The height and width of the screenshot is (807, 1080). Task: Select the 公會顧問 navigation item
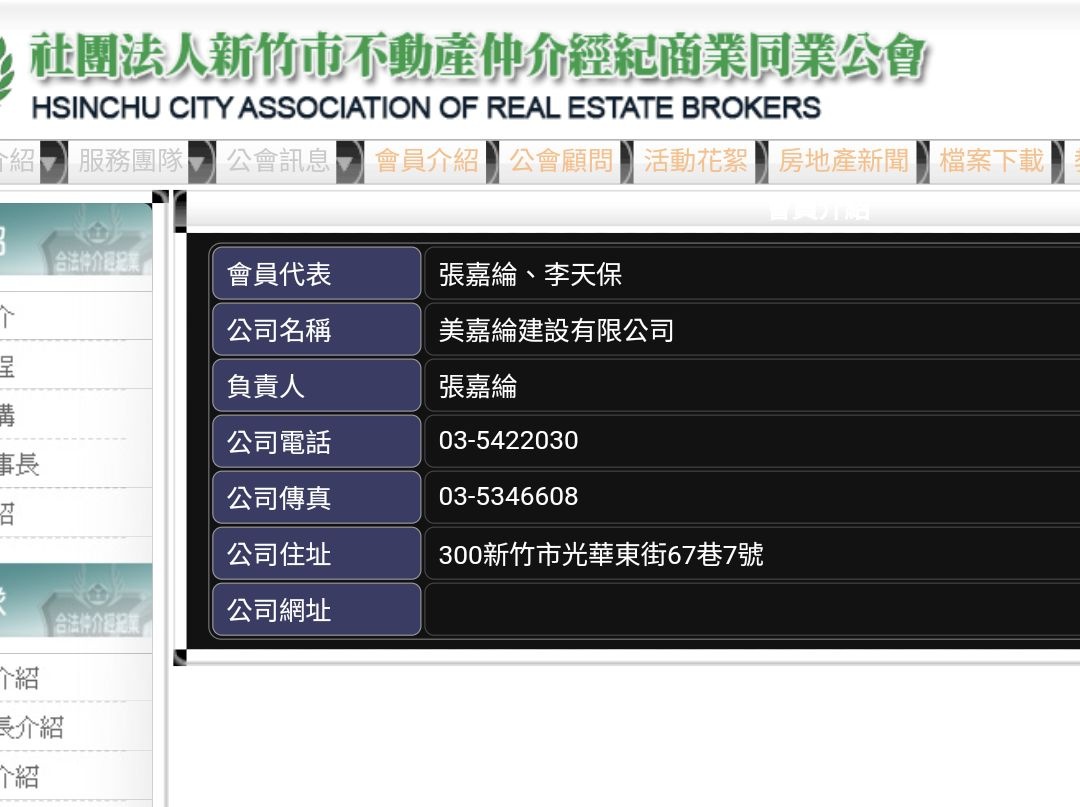(561, 162)
